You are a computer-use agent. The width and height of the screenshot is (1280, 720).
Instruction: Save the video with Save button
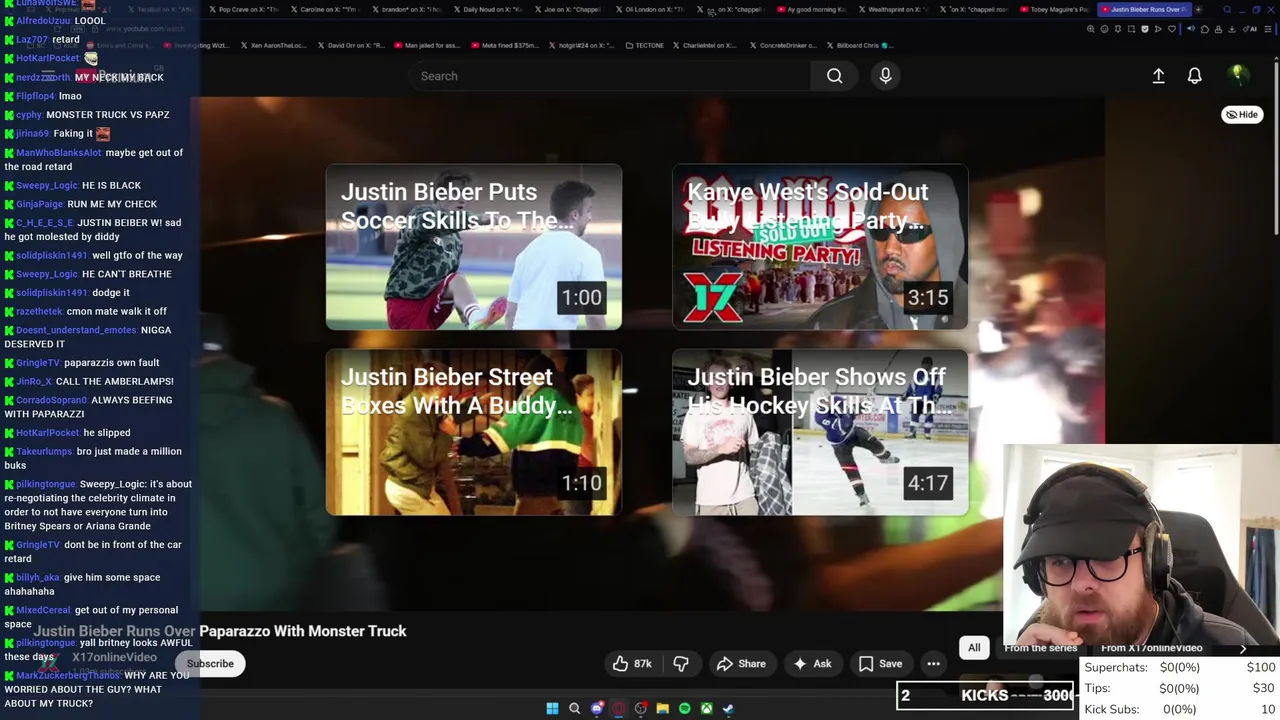(880, 663)
